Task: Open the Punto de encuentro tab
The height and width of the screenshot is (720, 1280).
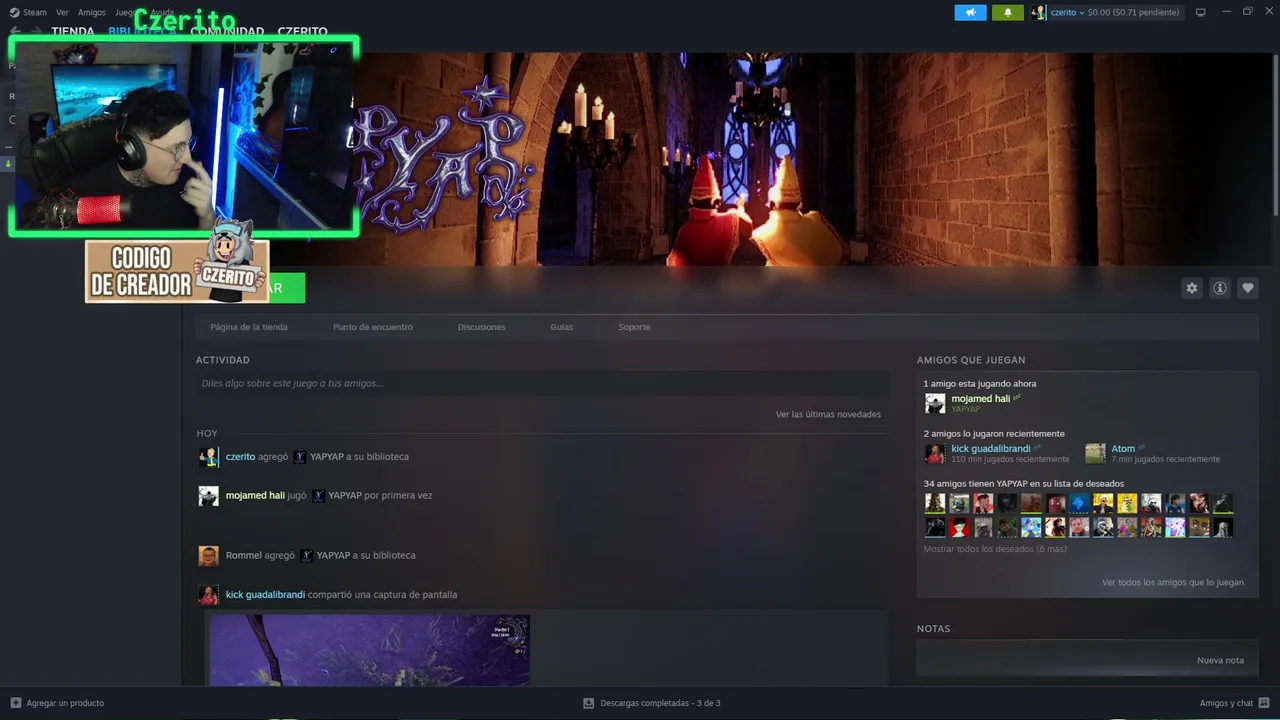Action: pyautogui.click(x=373, y=327)
